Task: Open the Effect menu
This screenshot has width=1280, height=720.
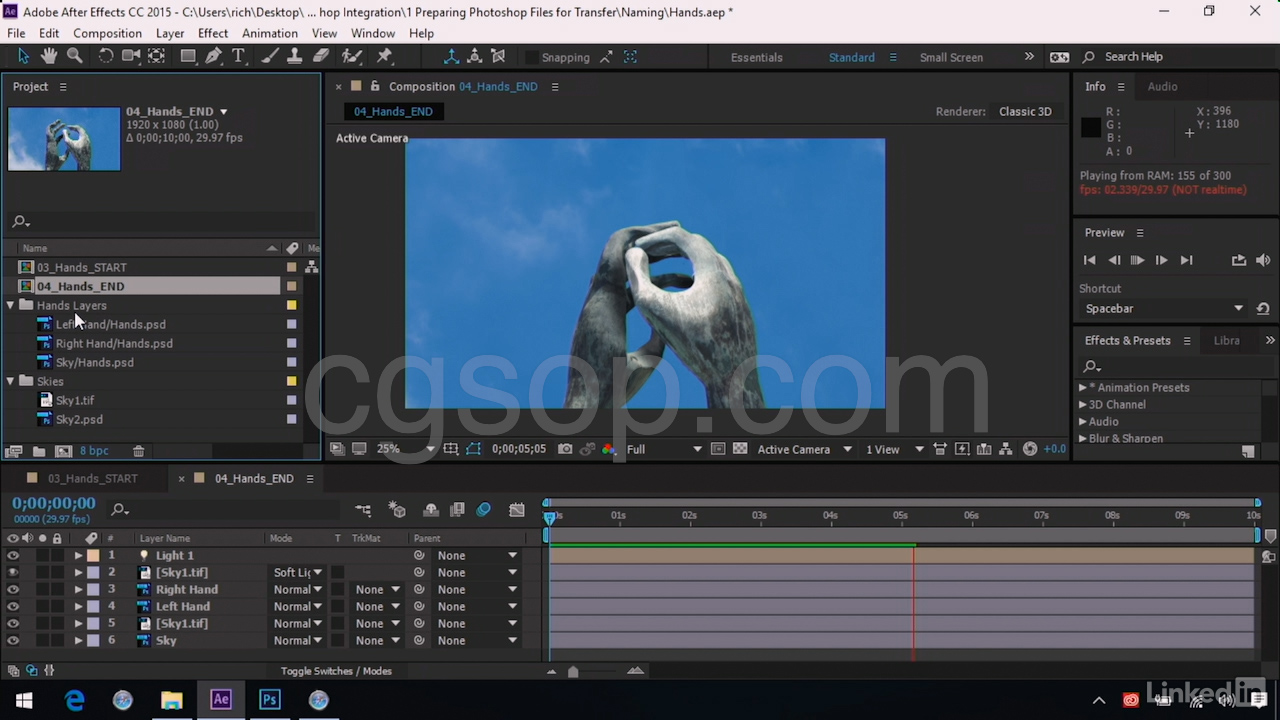Action: click(x=213, y=33)
